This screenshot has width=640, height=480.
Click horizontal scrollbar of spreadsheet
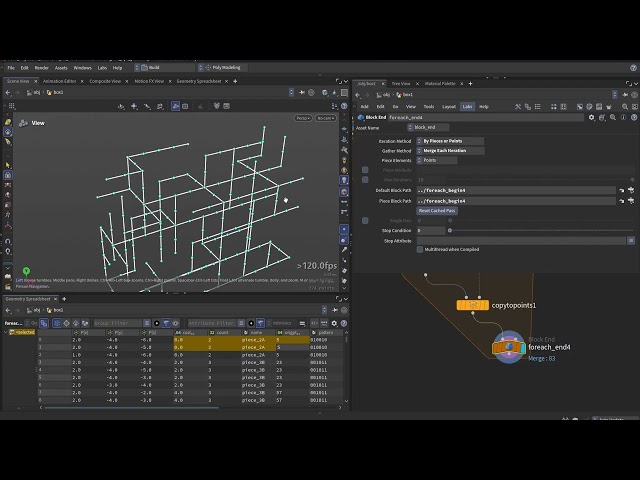pyautogui.click(x=131, y=407)
